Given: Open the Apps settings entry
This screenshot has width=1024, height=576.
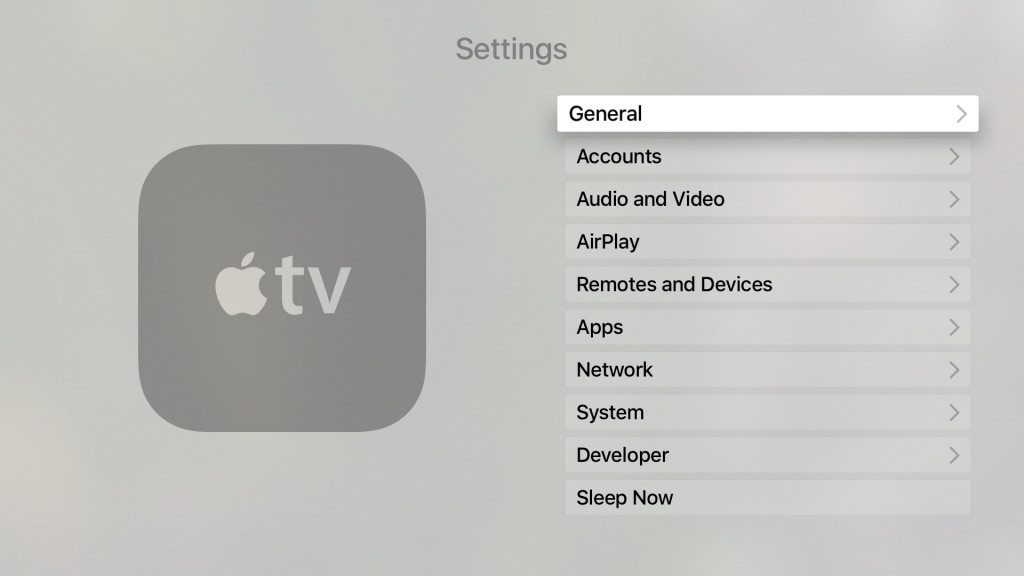Looking at the screenshot, I should click(x=767, y=327).
